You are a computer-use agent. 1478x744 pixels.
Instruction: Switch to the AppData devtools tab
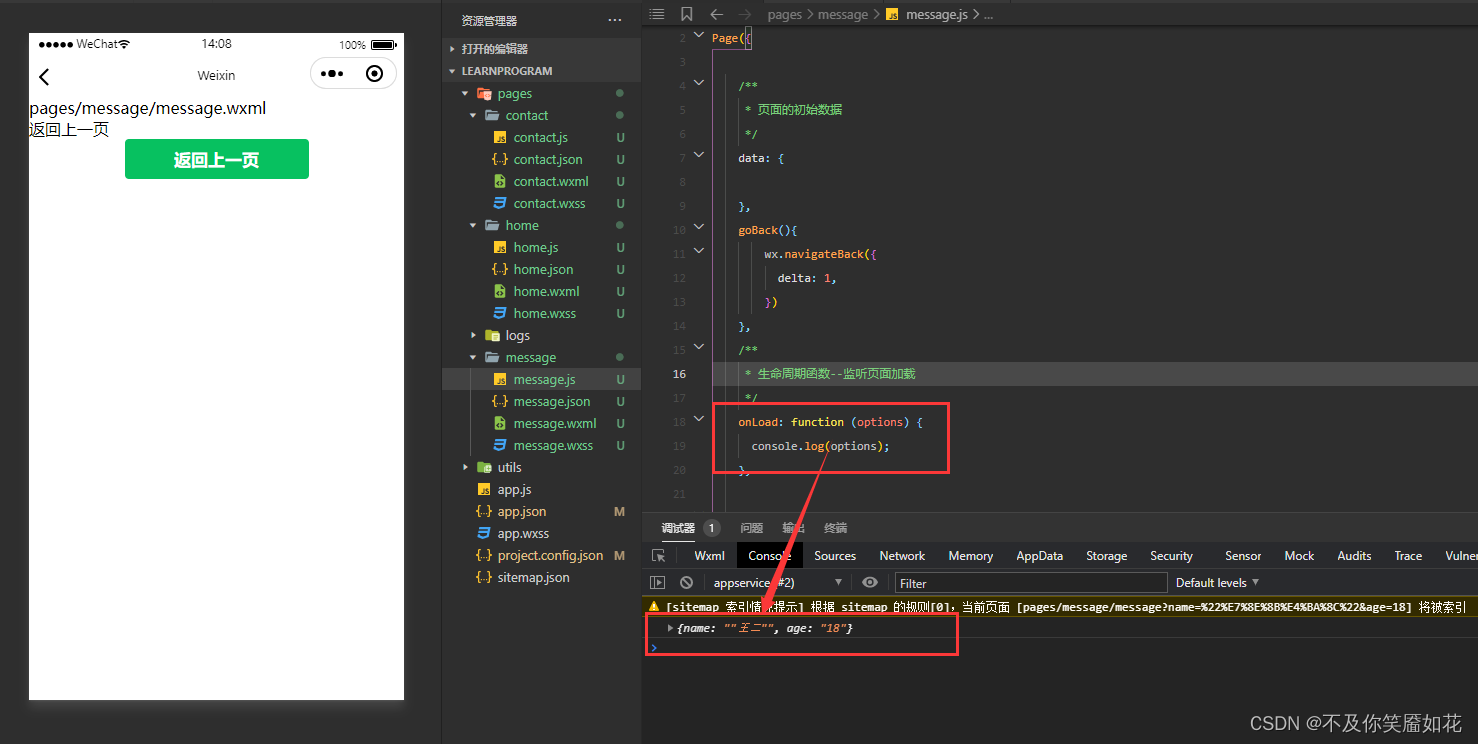pyautogui.click(x=1039, y=556)
